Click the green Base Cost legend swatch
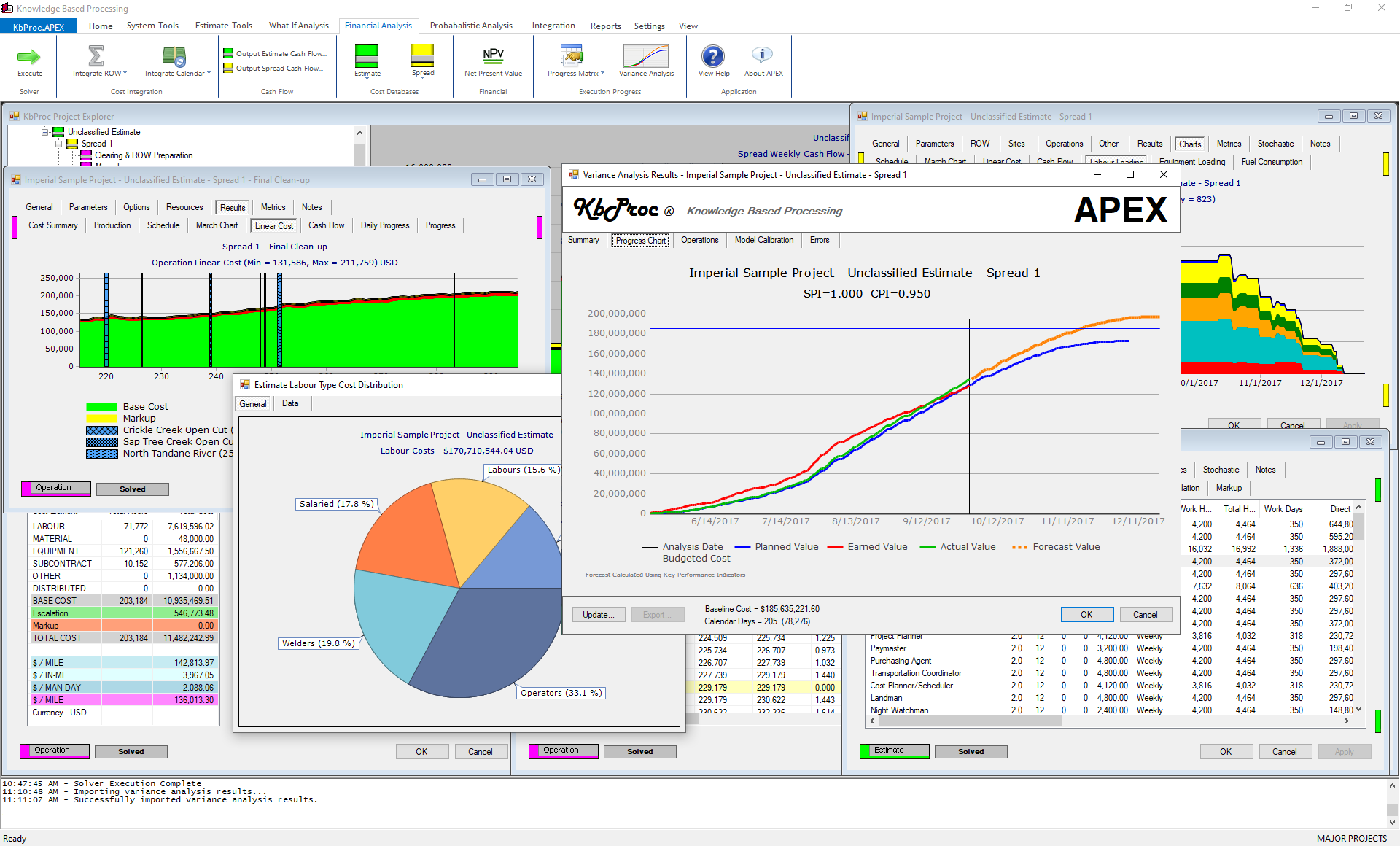The height and width of the screenshot is (846, 1400). (x=101, y=407)
